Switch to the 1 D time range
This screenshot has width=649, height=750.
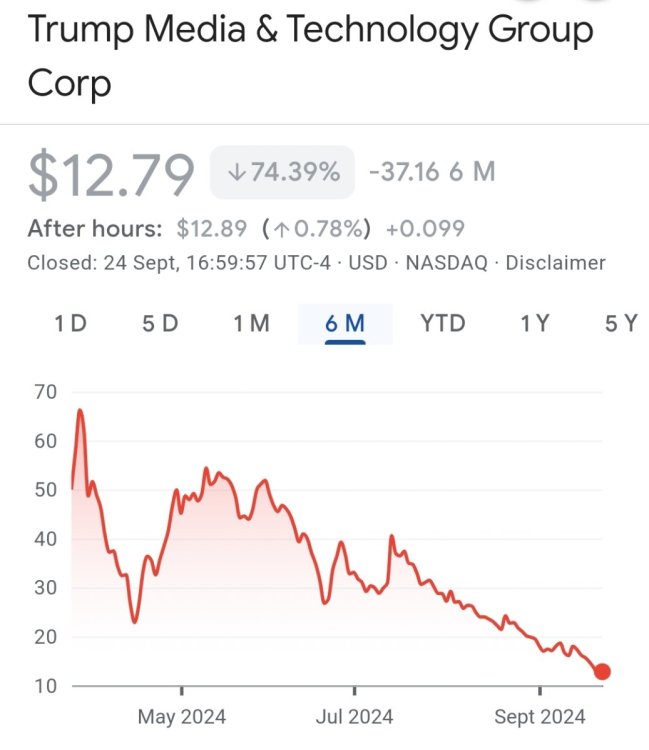[x=70, y=323]
